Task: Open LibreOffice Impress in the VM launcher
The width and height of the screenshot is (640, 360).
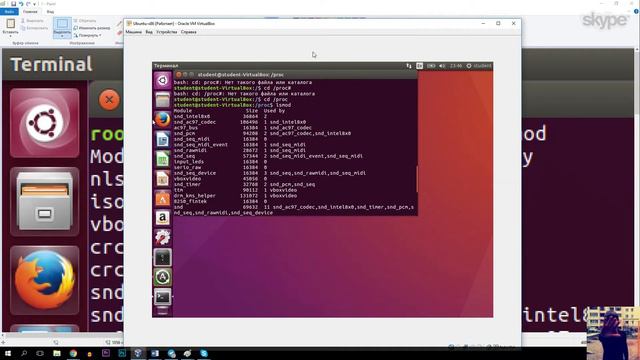Action: tap(162, 179)
